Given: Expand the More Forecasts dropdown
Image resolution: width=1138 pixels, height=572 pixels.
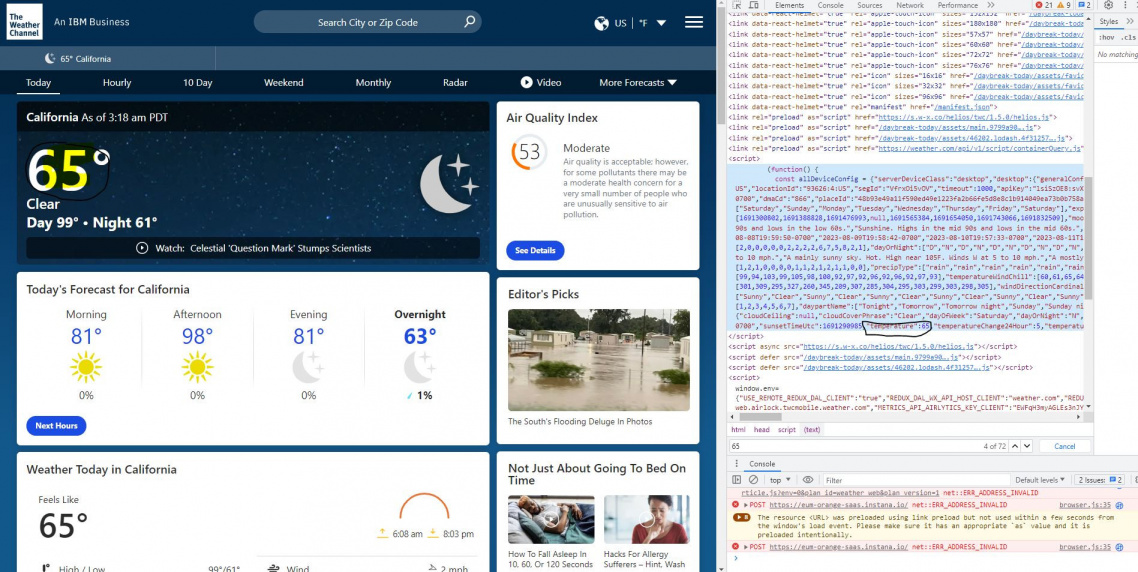Looking at the screenshot, I should 638,83.
